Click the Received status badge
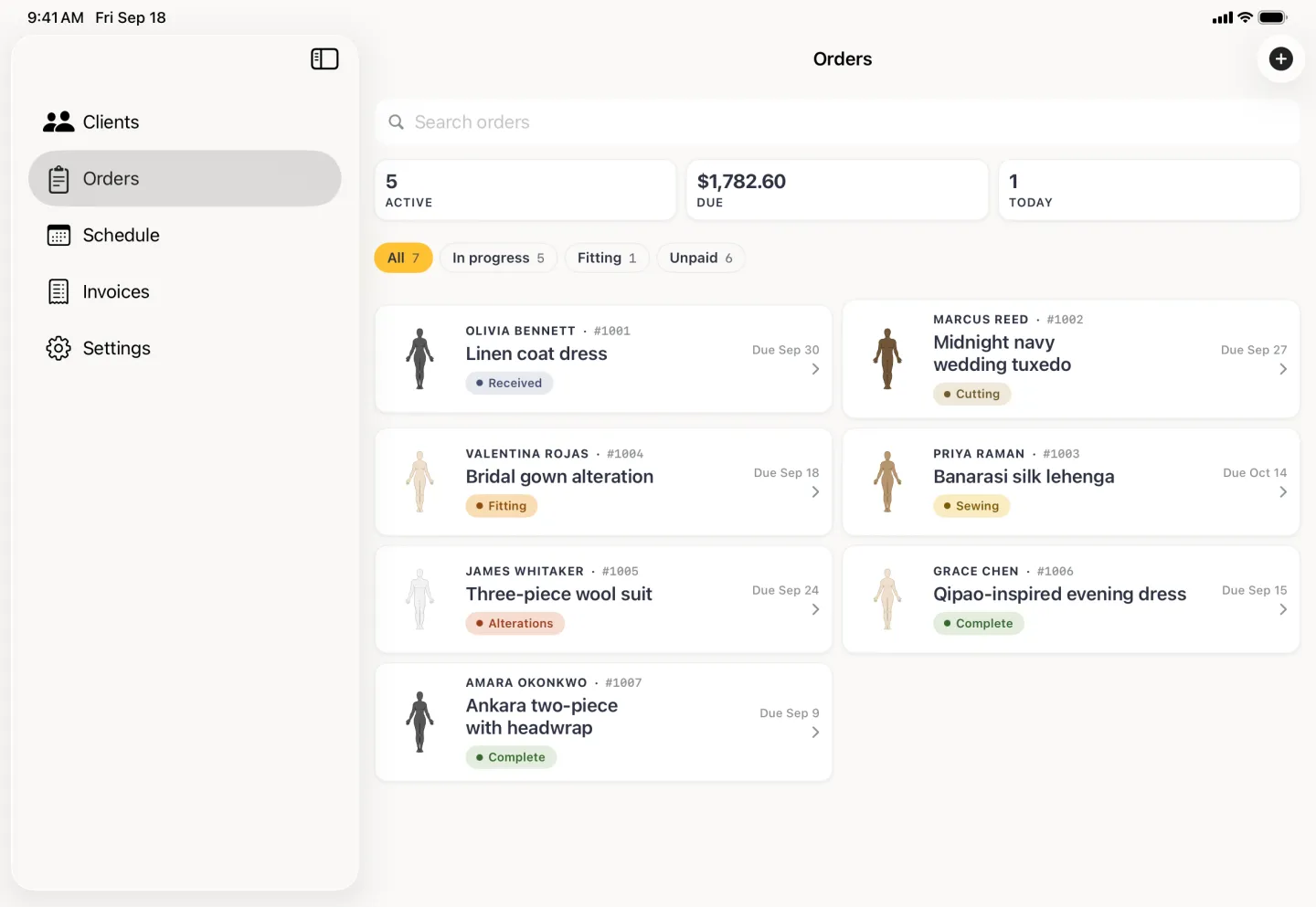The height and width of the screenshot is (907, 1316). [509, 384]
